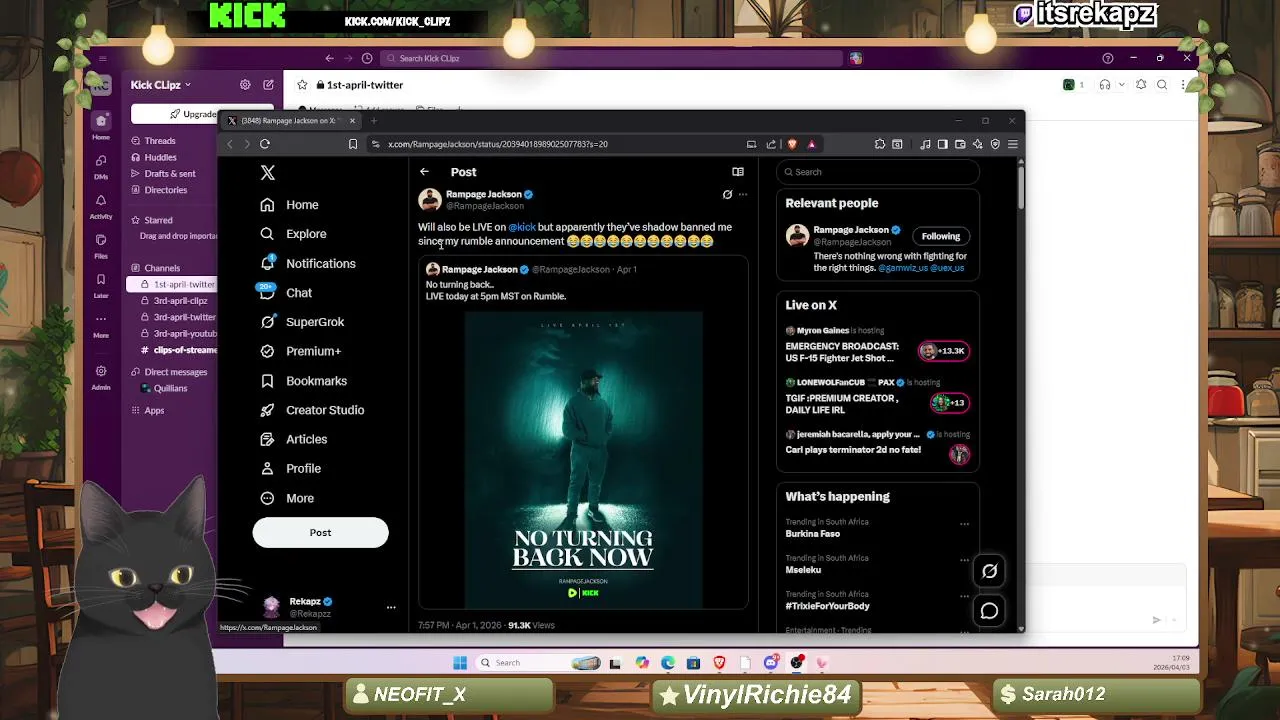1280x720 pixels.
Task: Open Notifications on X
Action: 308,263
